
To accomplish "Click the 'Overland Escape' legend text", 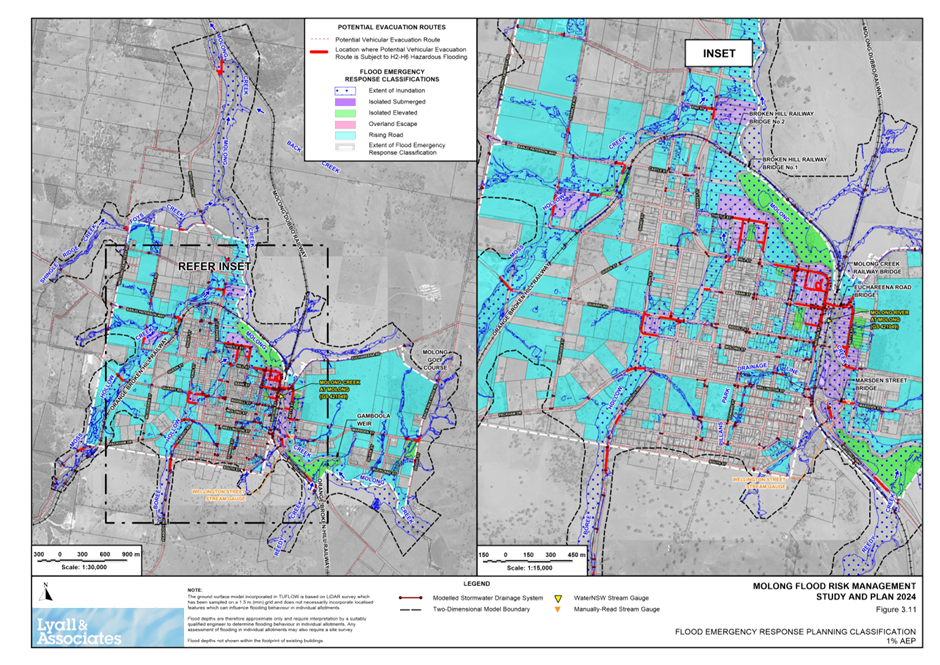I will click(393, 124).
